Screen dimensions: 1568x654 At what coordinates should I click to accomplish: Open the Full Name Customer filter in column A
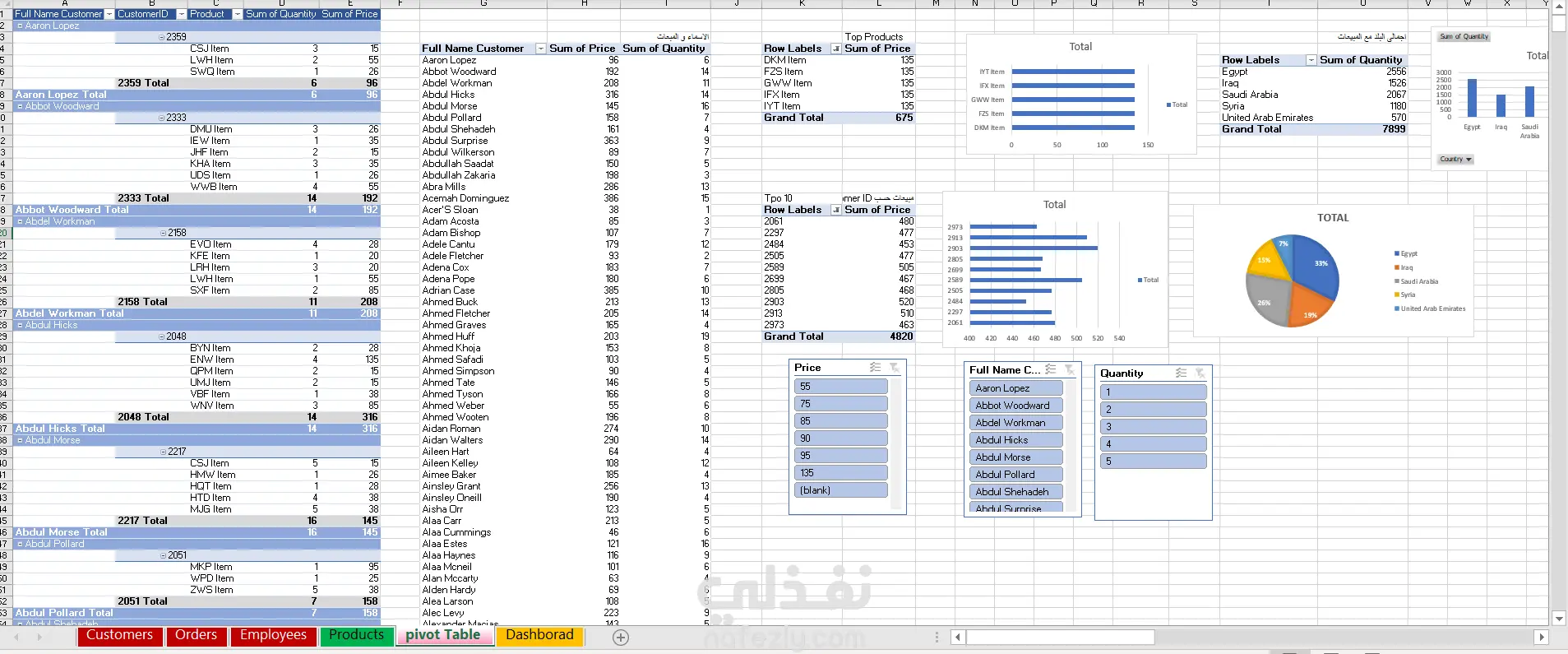click(109, 14)
